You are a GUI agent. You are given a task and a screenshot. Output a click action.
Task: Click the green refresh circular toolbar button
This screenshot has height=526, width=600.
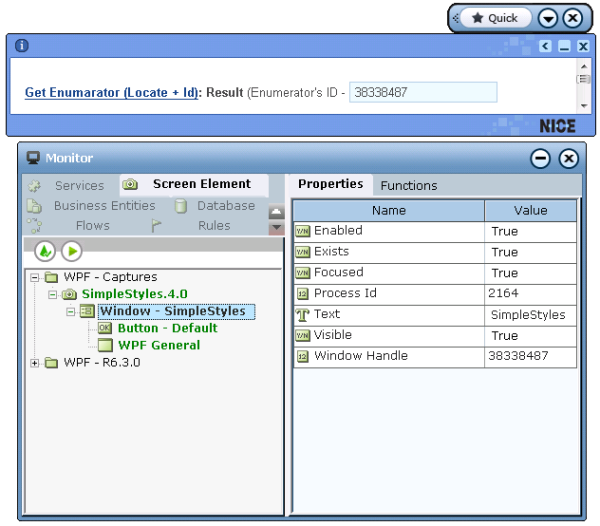(45, 251)
